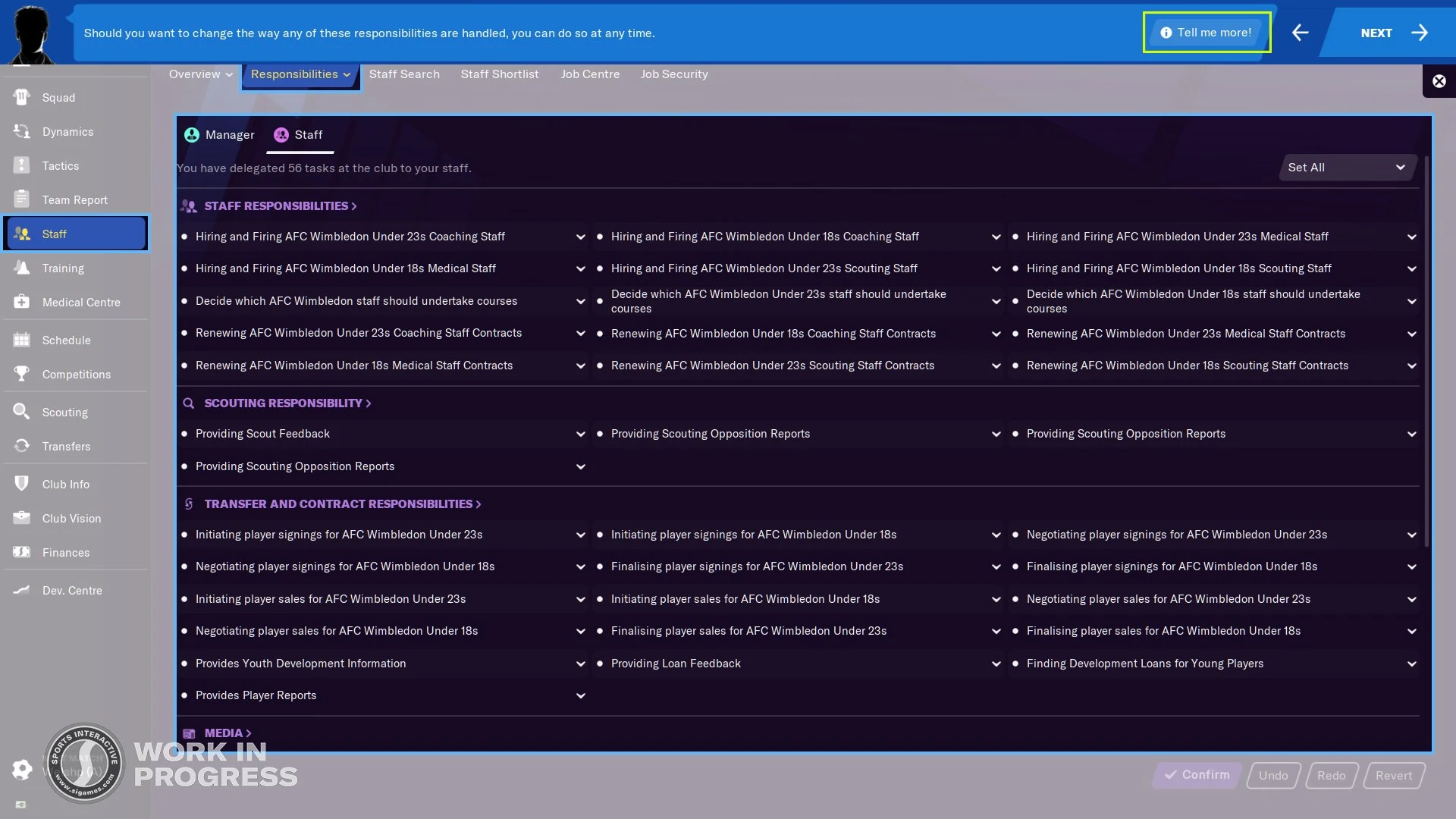The width and height of the screenshot is (1456, 819).
Task: Click the Tell me more! button
Action: tap(1207, 33)
